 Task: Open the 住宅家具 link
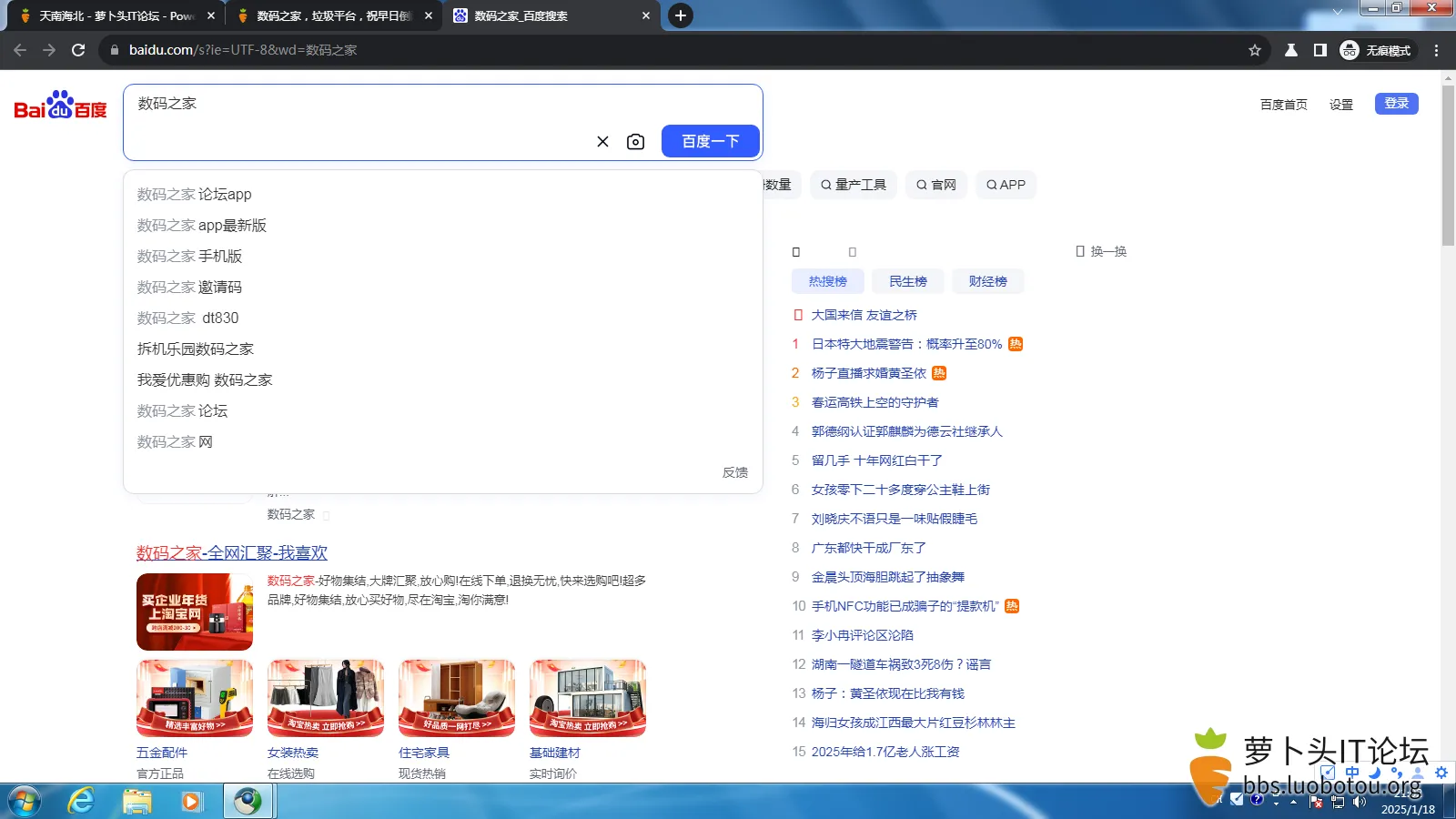(424, 753)
